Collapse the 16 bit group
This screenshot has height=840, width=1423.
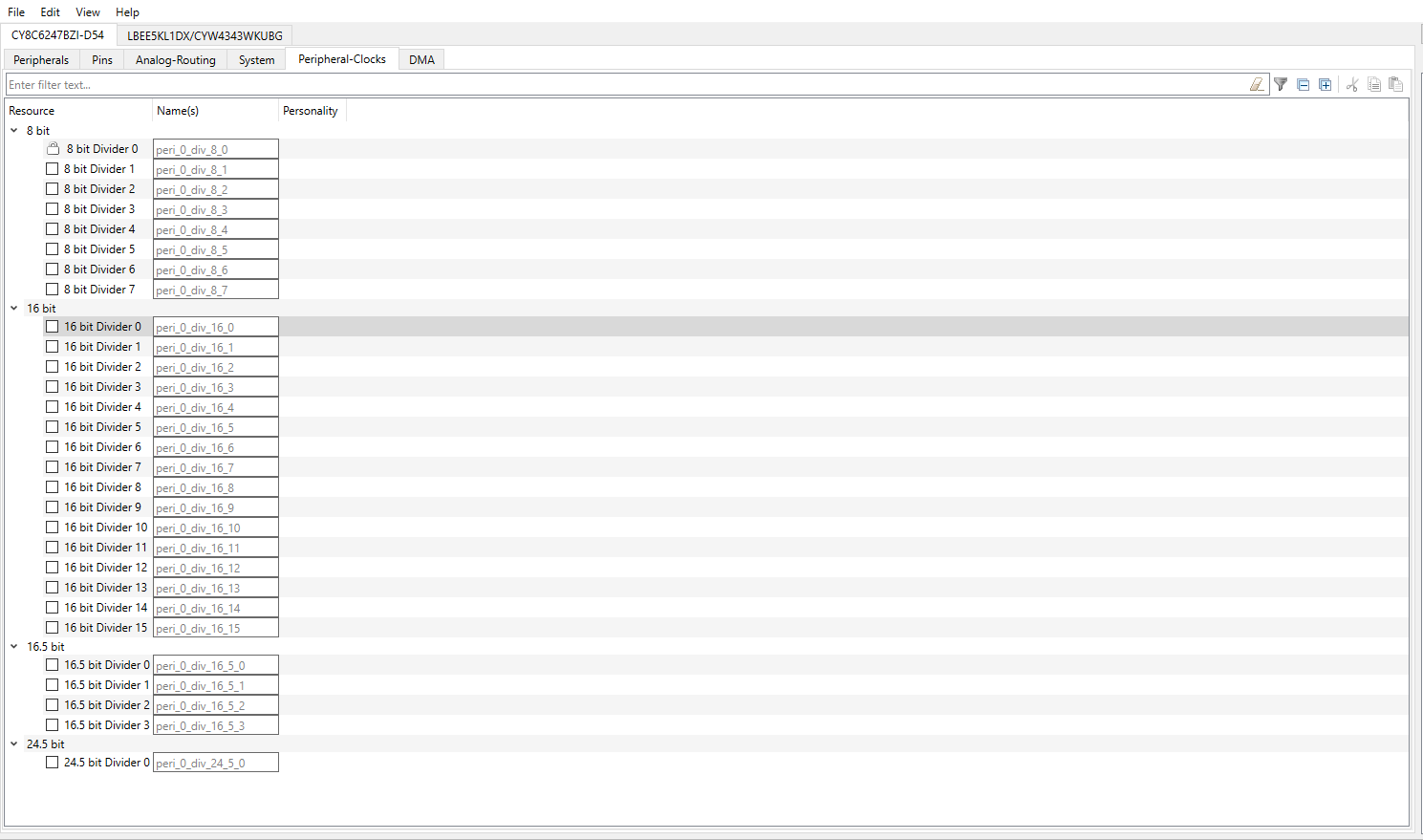[x=14, y=308]
